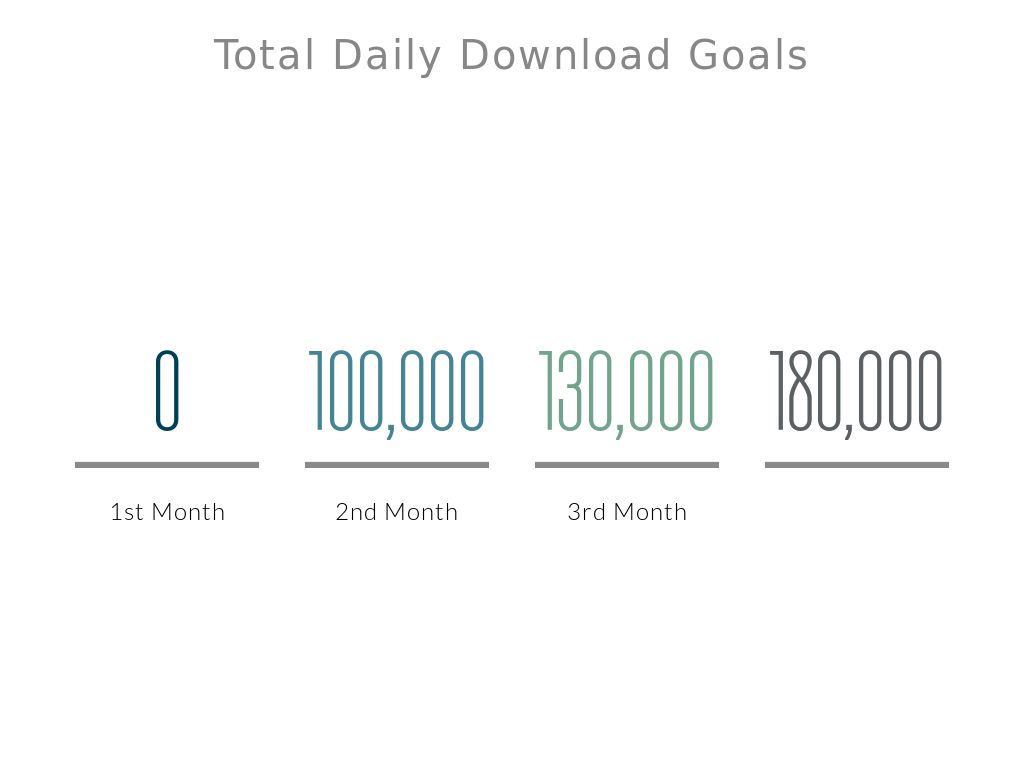Image resolution: width=1024 pixels, height=768 pixels.
Task: Select the green "130,000" number
Action: pos(627,391)
